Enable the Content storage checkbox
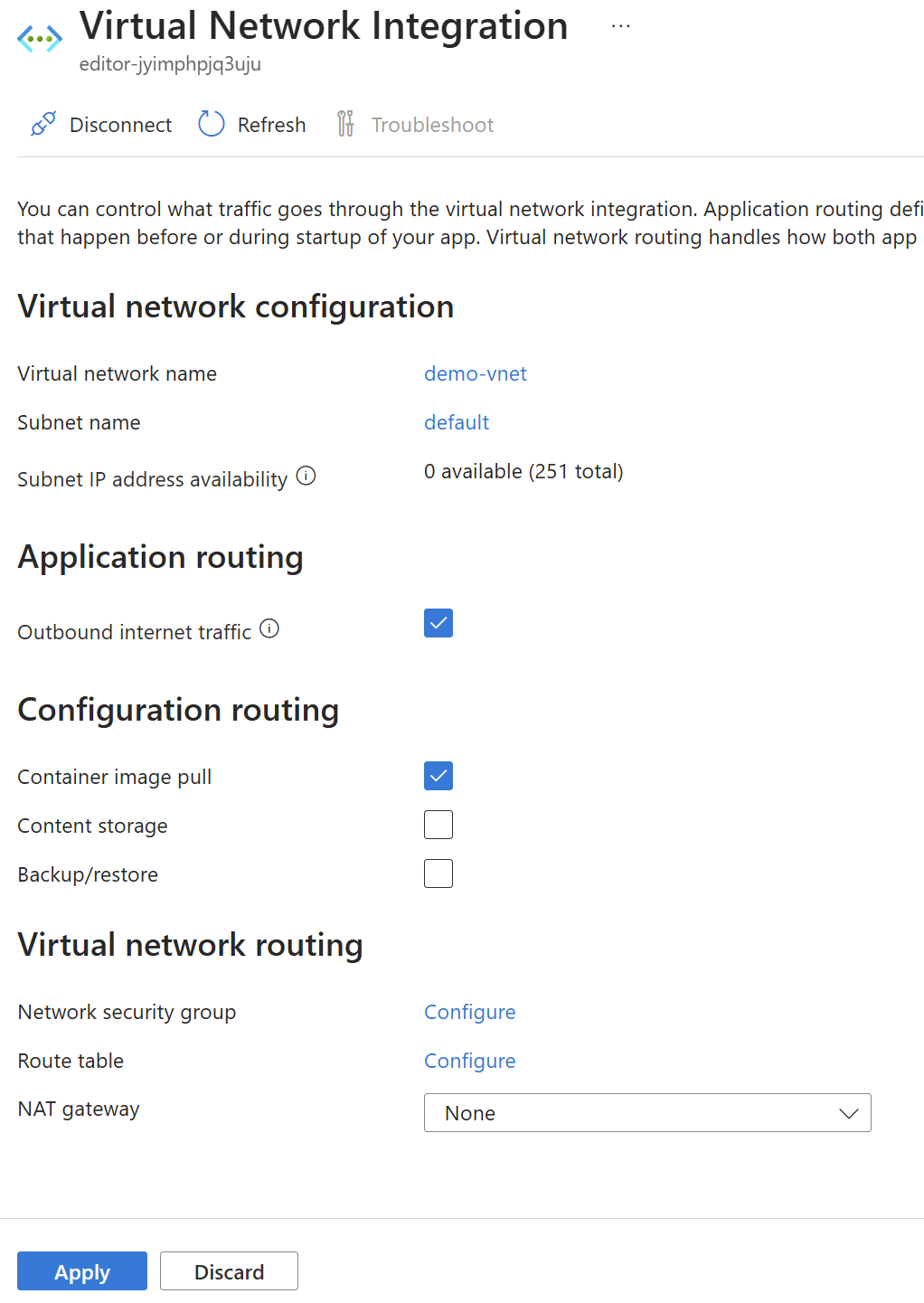Viewport: 924px width, 1303px height. coord(438,825)
